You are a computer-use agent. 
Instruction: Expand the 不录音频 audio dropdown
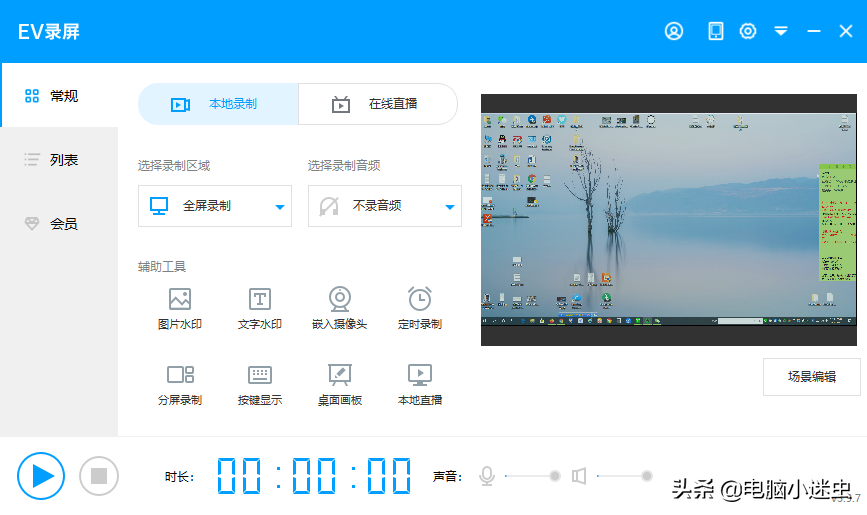coord(385,206)
